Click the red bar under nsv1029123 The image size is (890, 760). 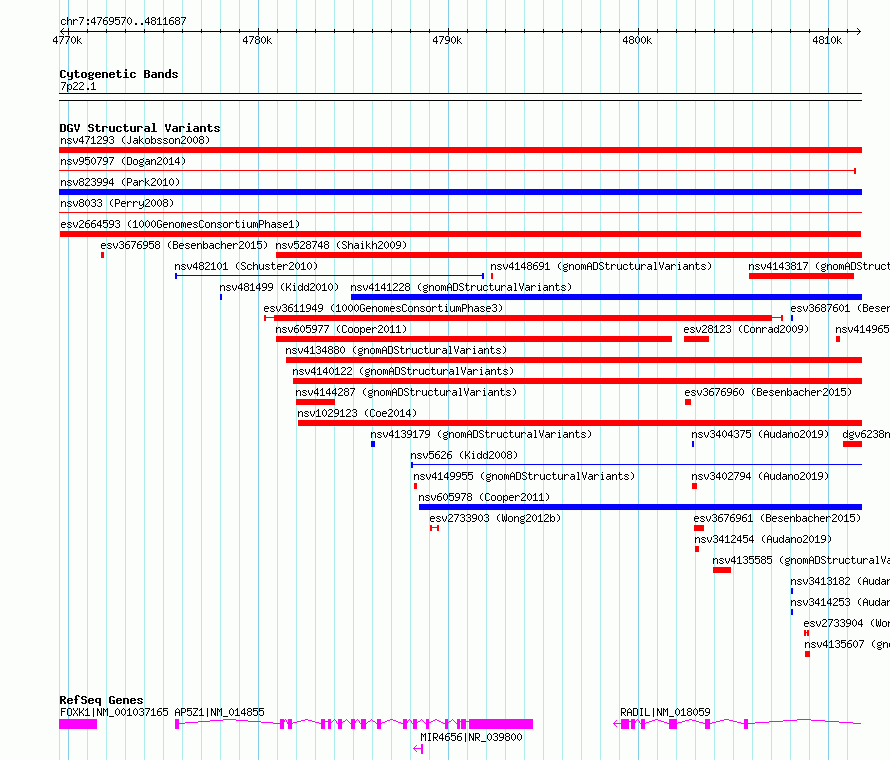(x=580, y=423)
